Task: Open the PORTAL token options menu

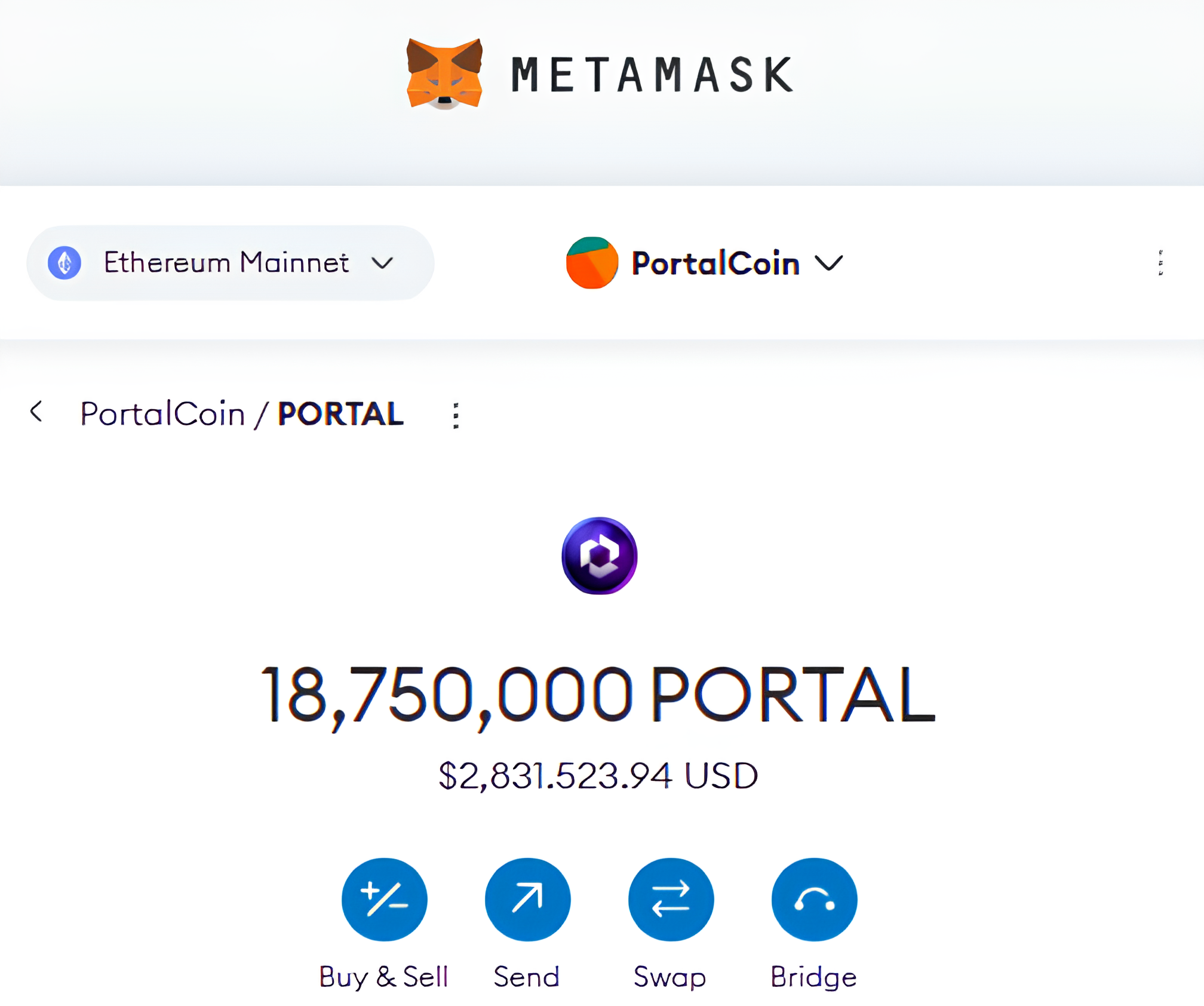Action: 456,415
